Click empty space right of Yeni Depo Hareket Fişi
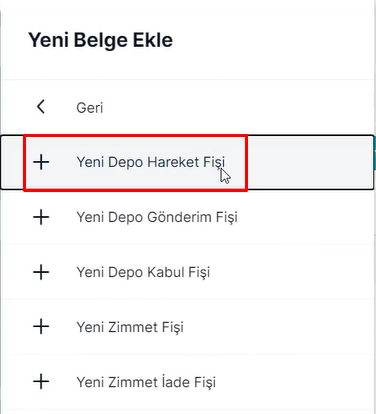376x414 pixels. 310,162
